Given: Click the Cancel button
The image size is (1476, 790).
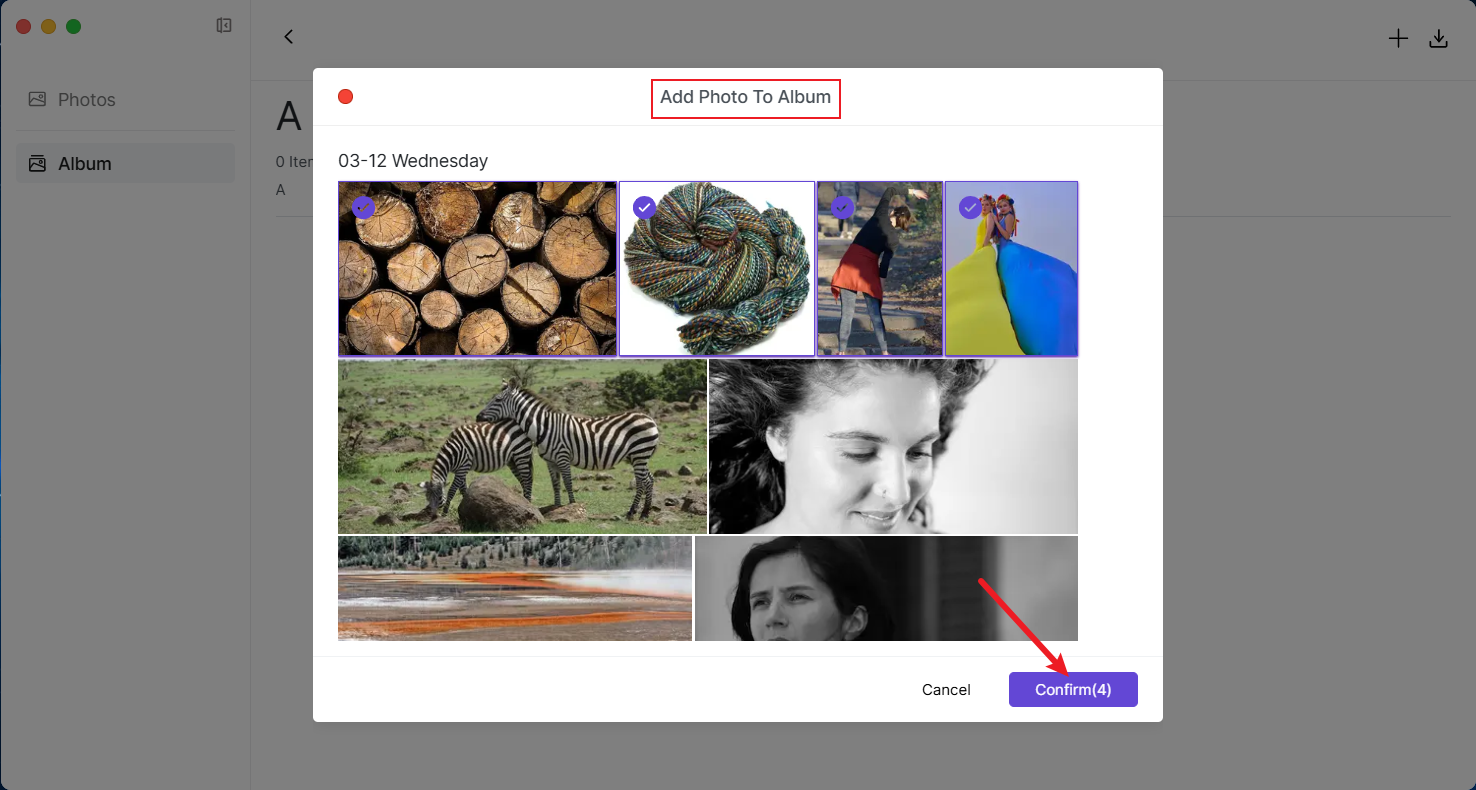Looking at the screenshot, I should point(946,690).
